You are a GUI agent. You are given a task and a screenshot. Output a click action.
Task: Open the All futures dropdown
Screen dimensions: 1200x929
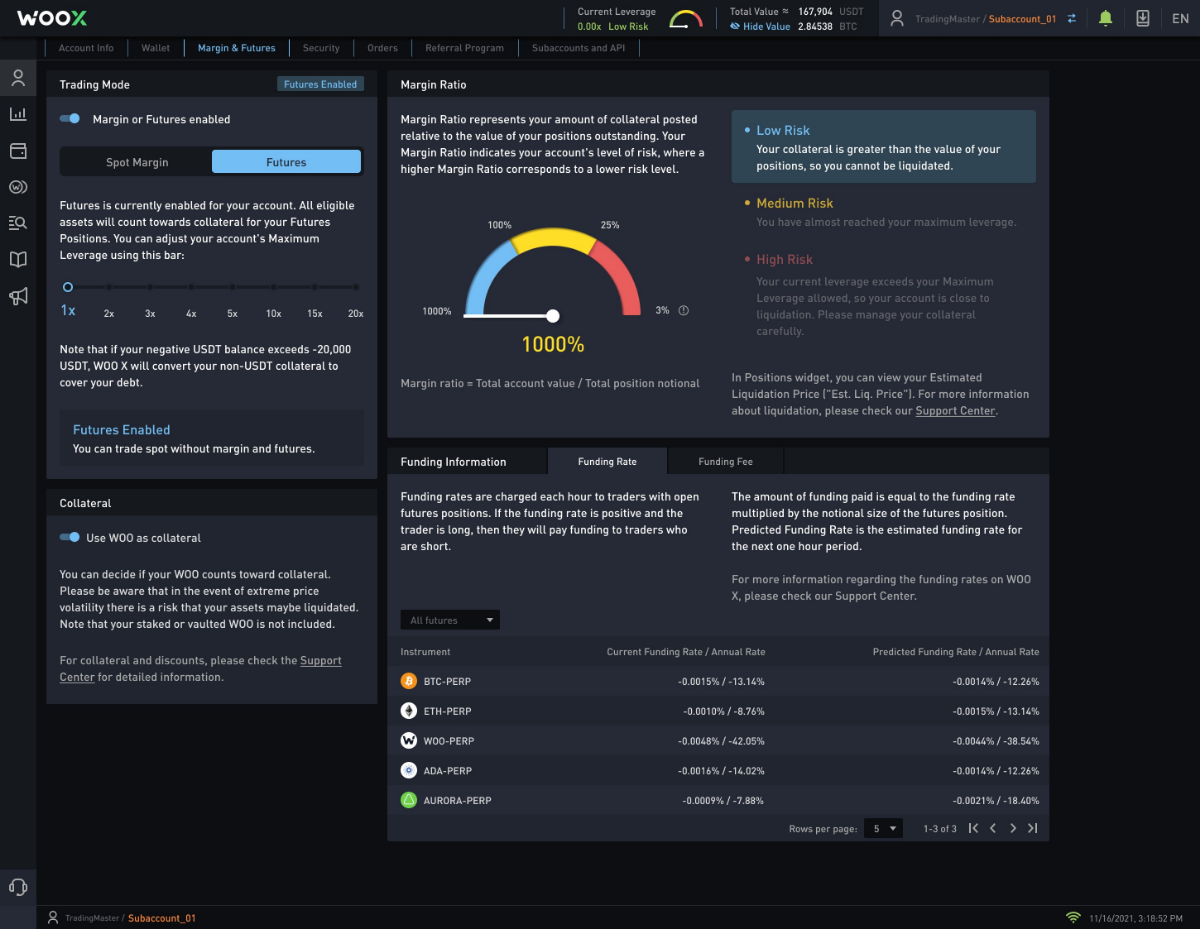click(x=450, y=620)
